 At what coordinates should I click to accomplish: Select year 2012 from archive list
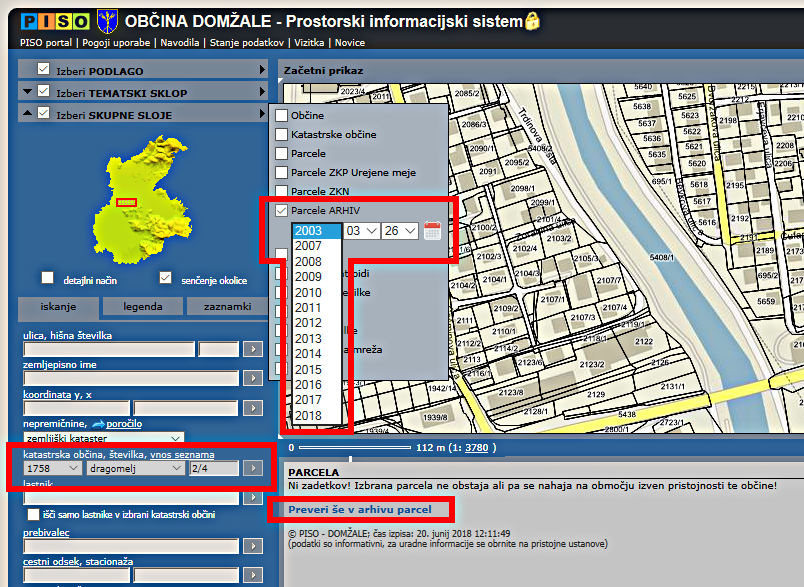click(309, 323)
